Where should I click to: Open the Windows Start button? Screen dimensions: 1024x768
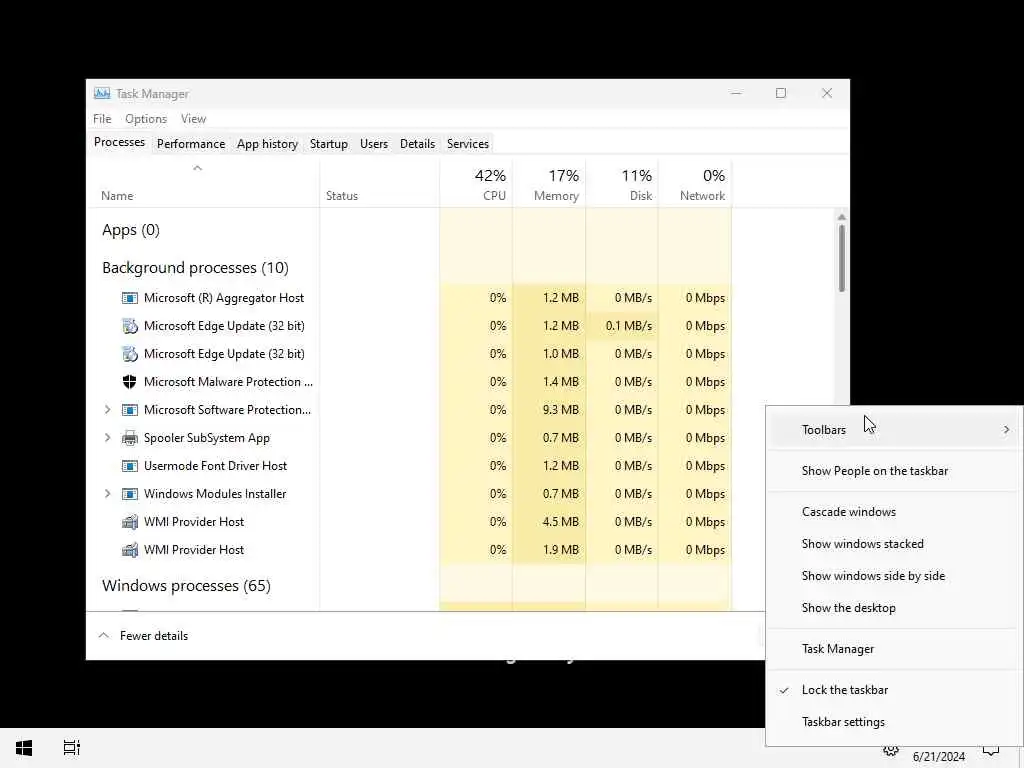coord(24,748)
